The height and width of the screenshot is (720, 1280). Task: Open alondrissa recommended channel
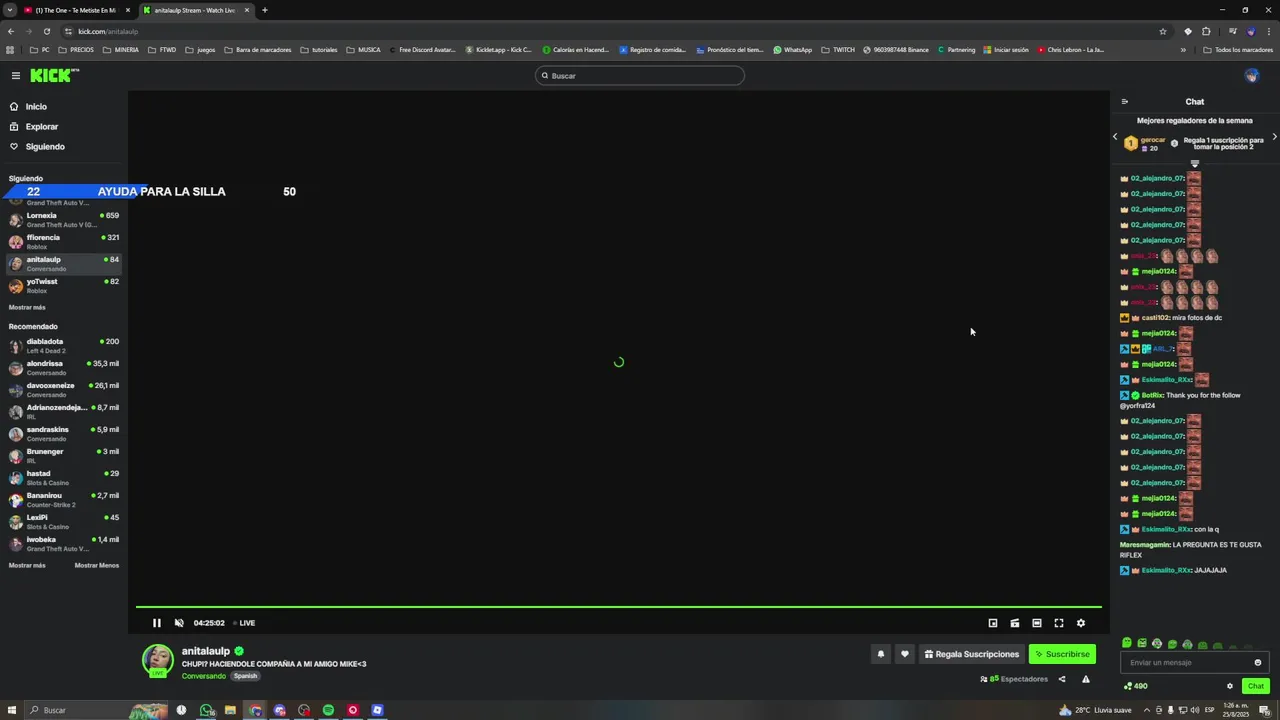click(64, 367)
